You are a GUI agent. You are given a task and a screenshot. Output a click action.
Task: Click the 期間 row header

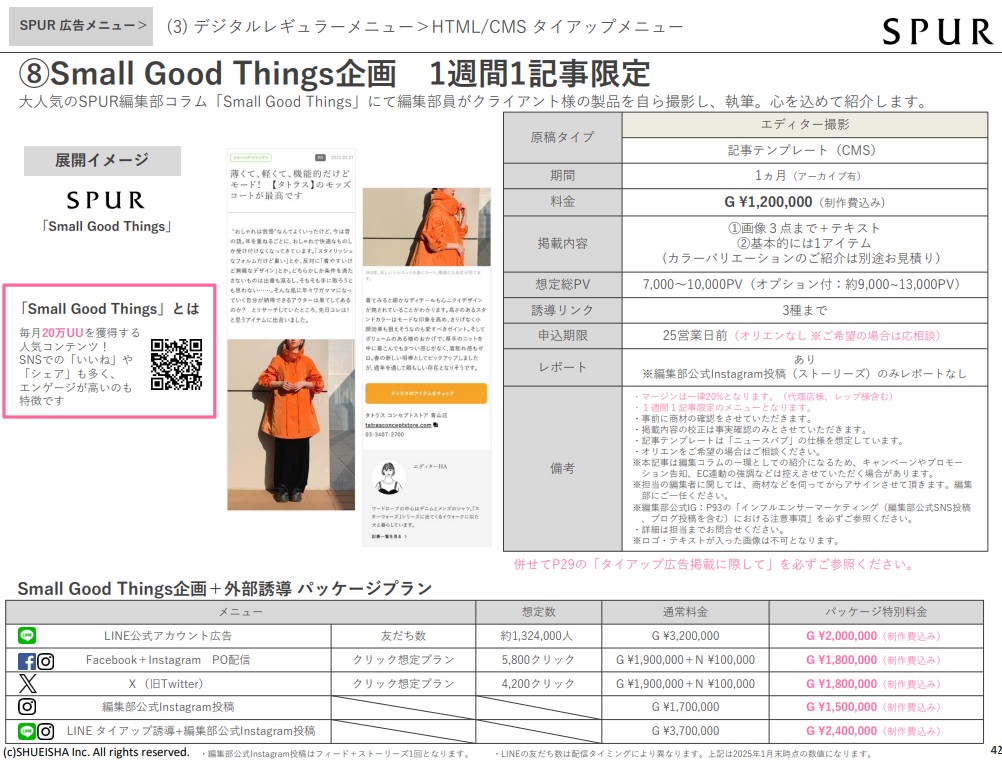(562, 176)
